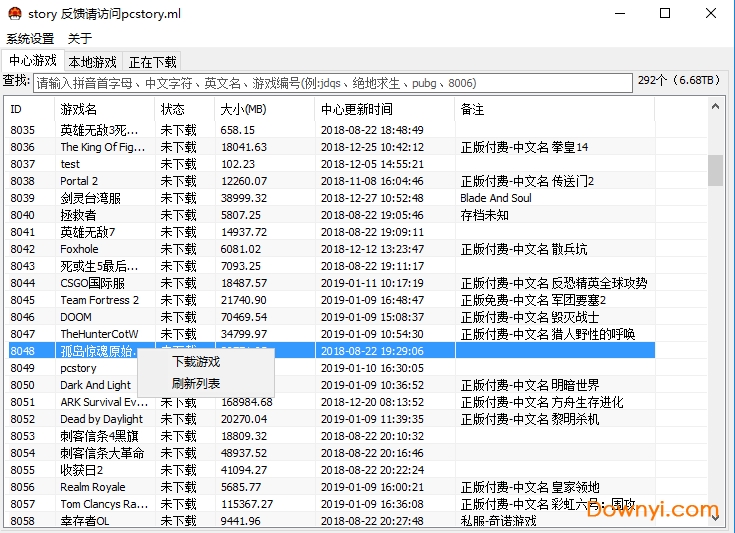Click the 存档未知 note cell
Viewport: 735px width, 533px height.
tap(484, 215)
